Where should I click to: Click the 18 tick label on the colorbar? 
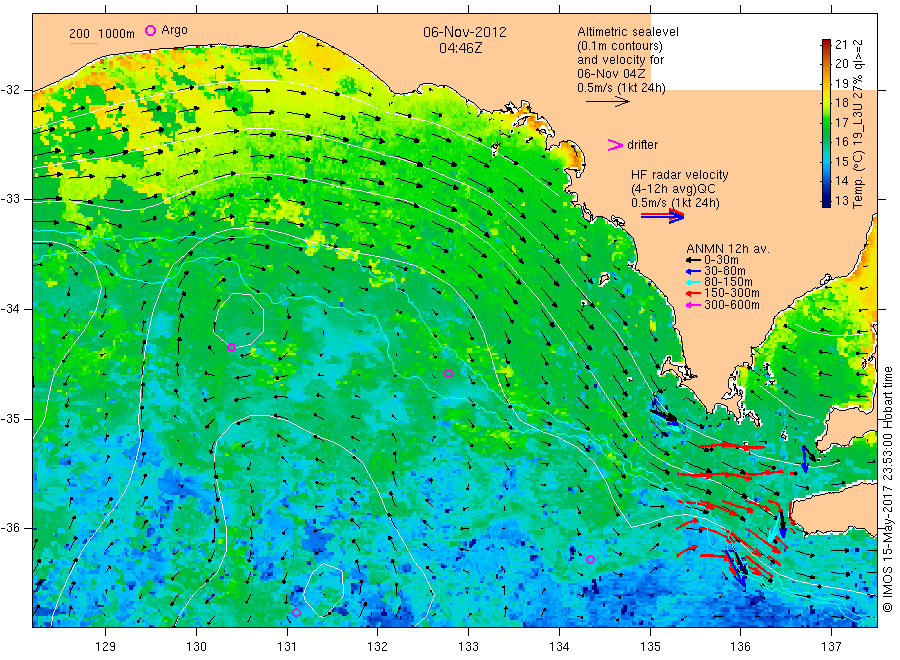pyautogui.click(x=841, y=103)
